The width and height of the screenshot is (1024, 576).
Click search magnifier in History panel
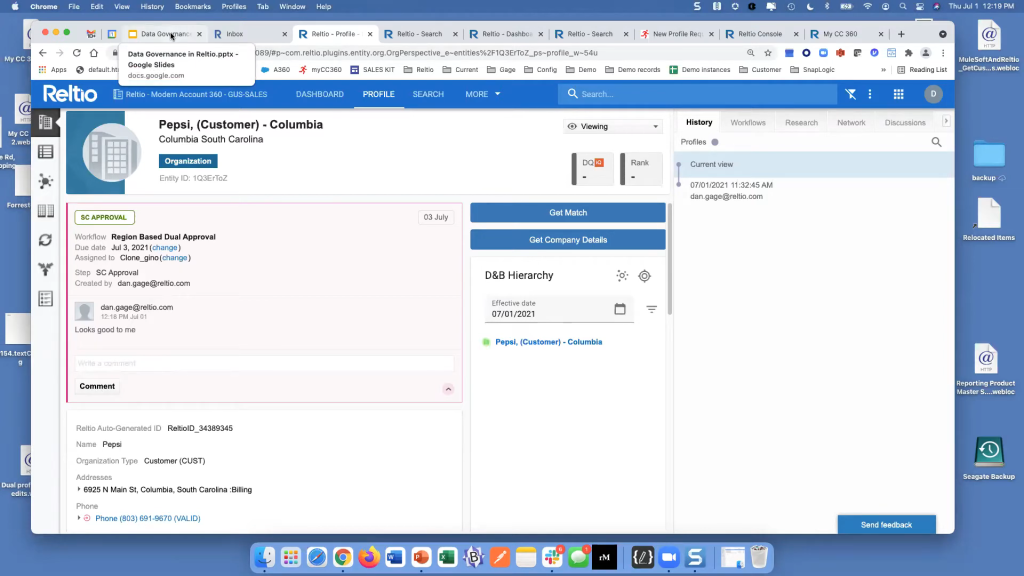pyautogui.click(x=937, y=142)
